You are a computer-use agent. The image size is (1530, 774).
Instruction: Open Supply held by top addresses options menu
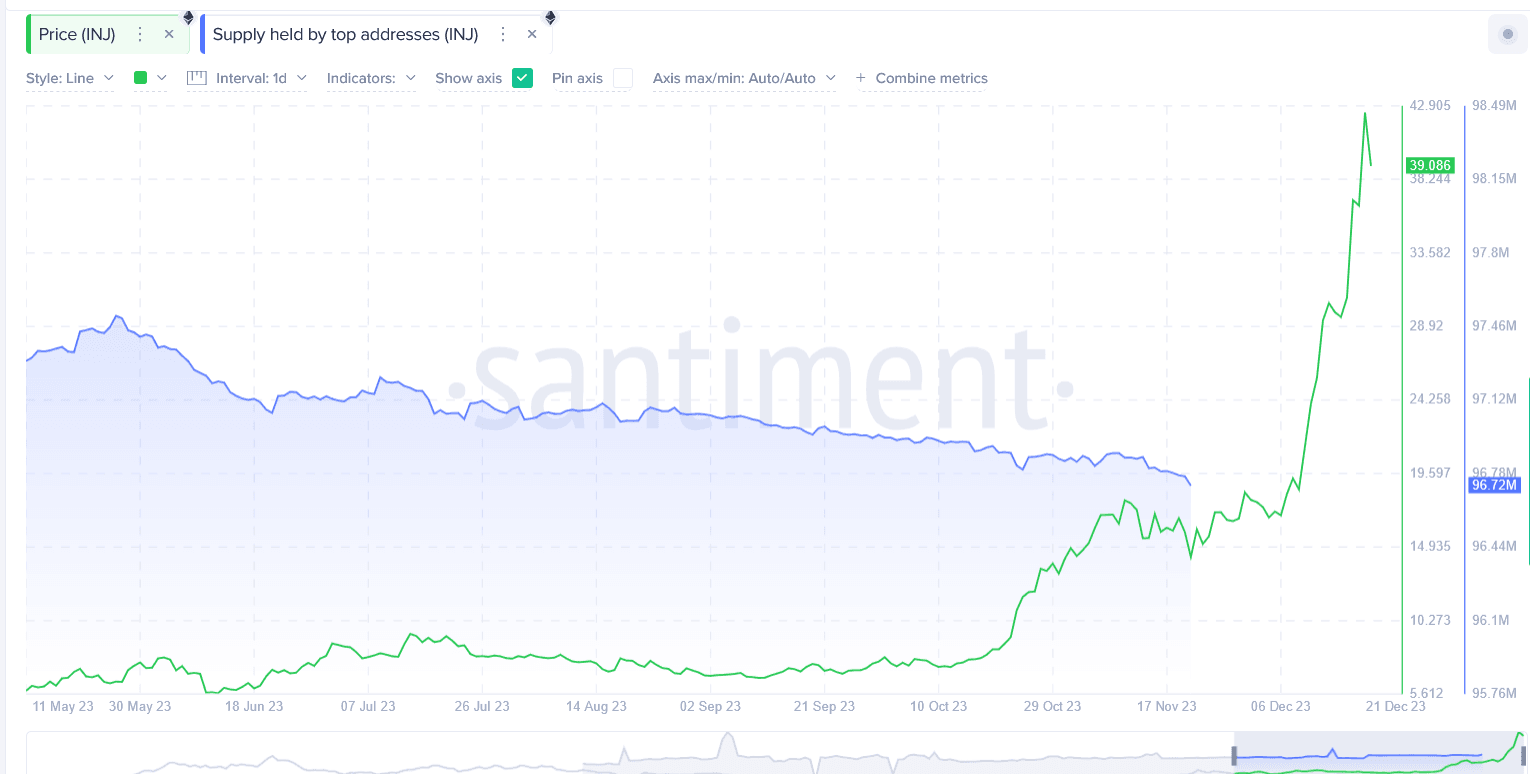pyautogui.click(x=503, y=34)
